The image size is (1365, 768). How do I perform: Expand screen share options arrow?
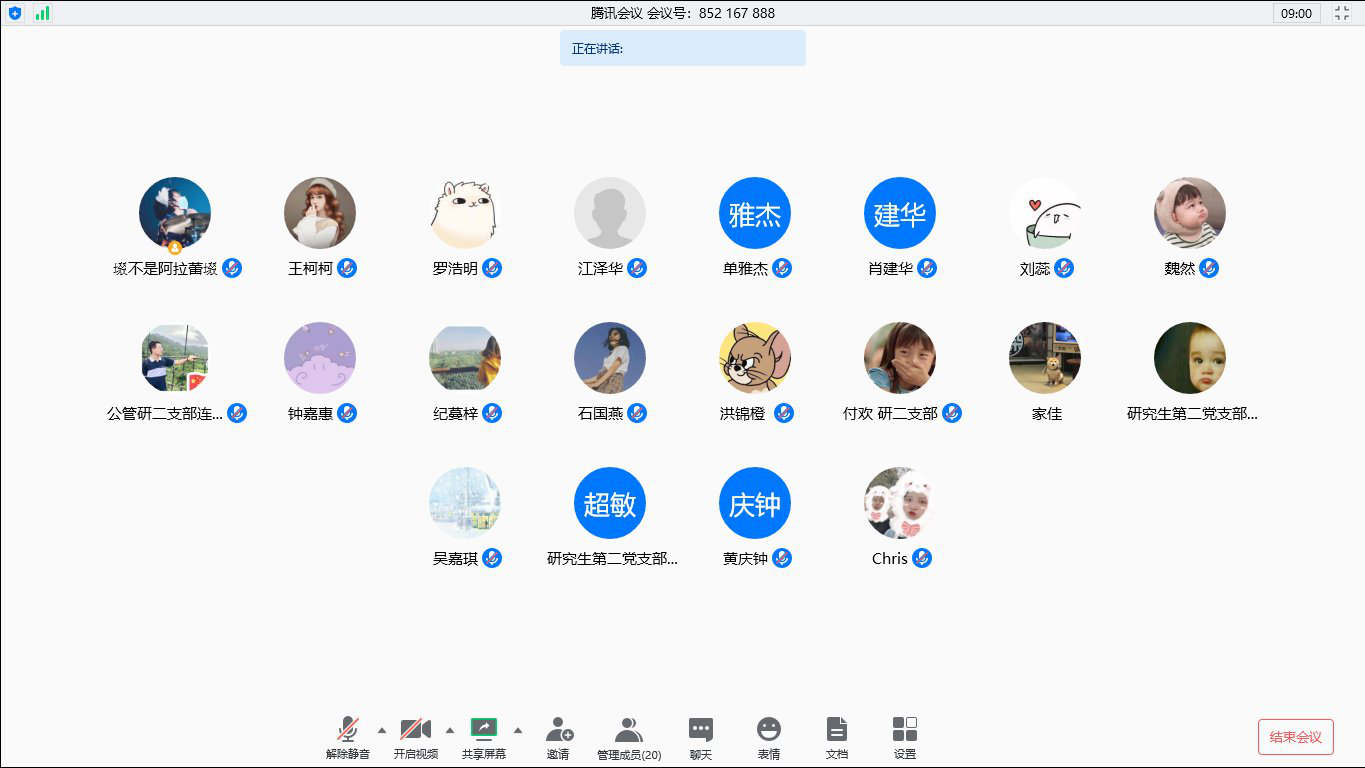[518, 729]
